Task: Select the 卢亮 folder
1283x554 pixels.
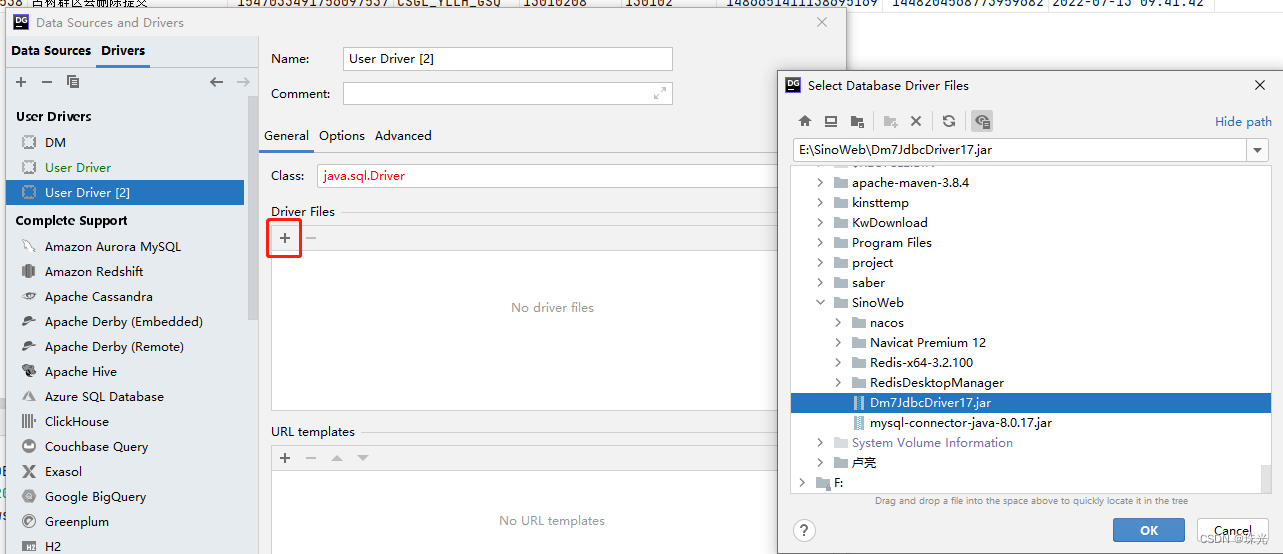Action: tap(863, 462)
